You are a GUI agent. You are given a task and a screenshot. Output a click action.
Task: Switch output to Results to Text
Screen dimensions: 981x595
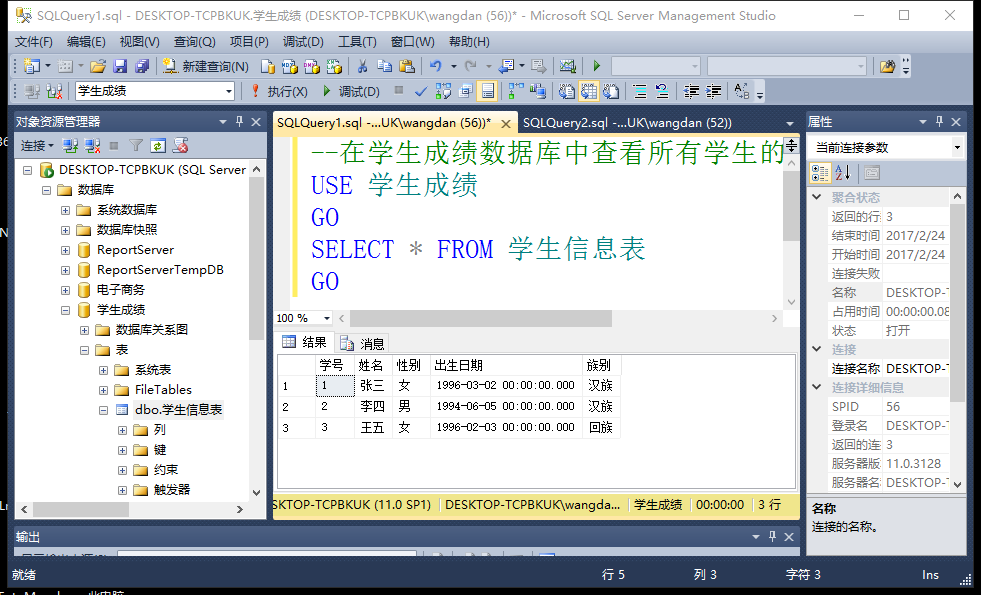pyautogui.click(x=566, y=91)
